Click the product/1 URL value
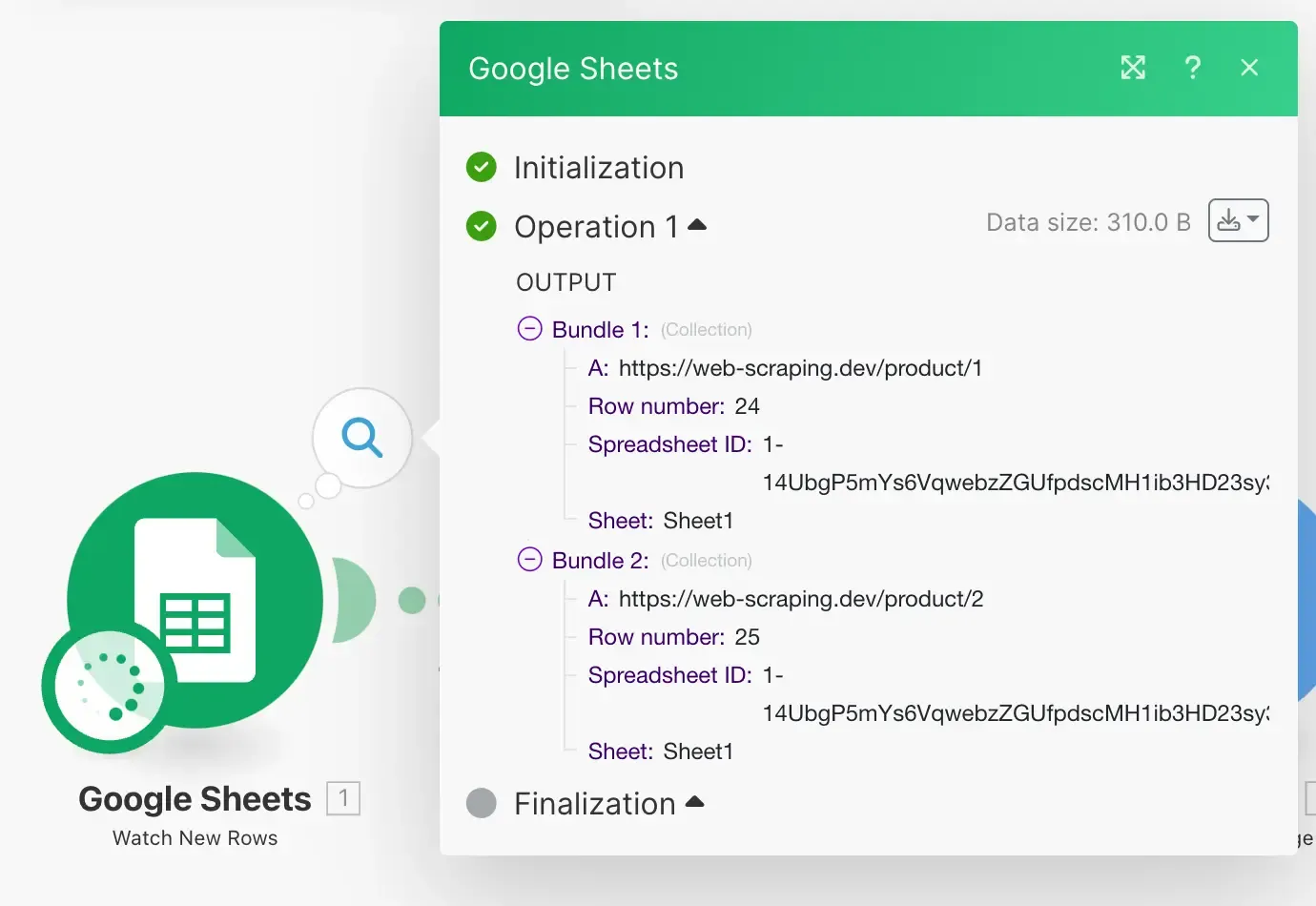Screen dimensions: 1316x906 pyautogui.click(x=800, y=368)
